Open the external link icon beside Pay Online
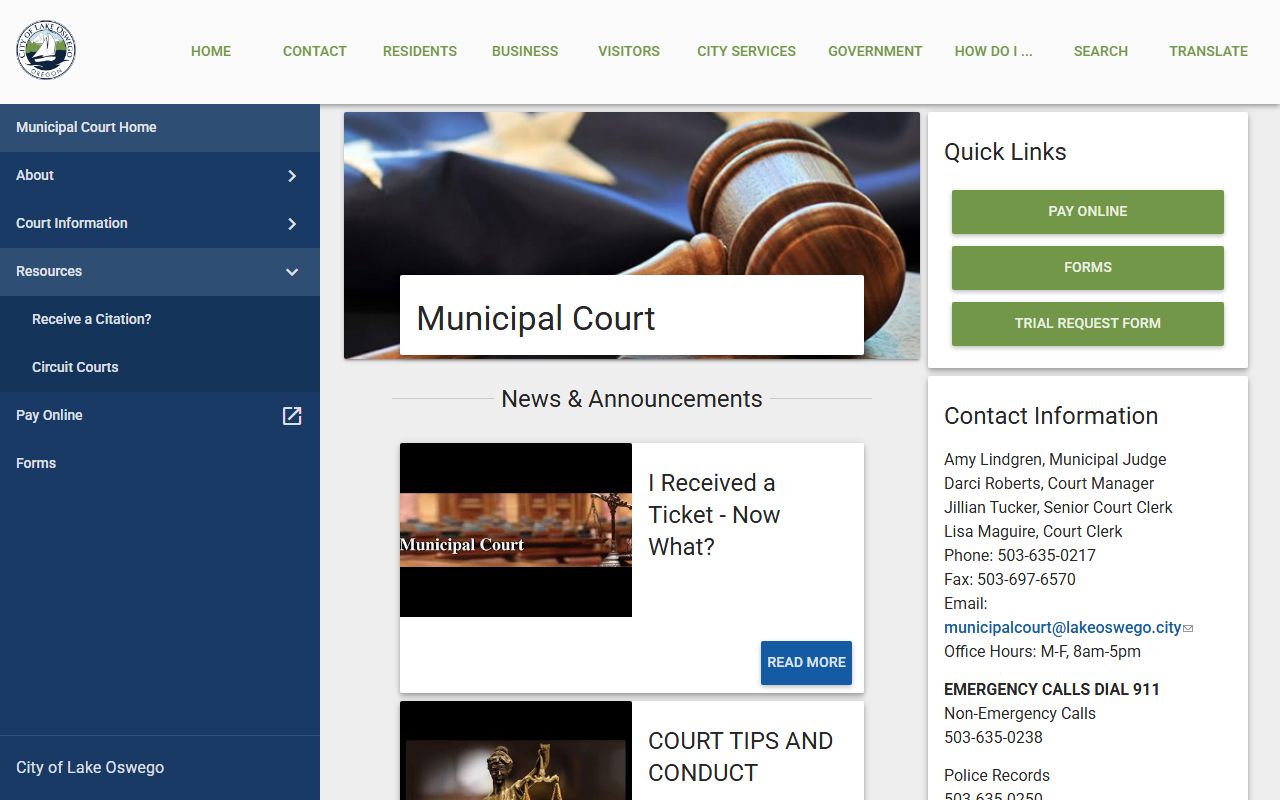 (x=292, y=416)
